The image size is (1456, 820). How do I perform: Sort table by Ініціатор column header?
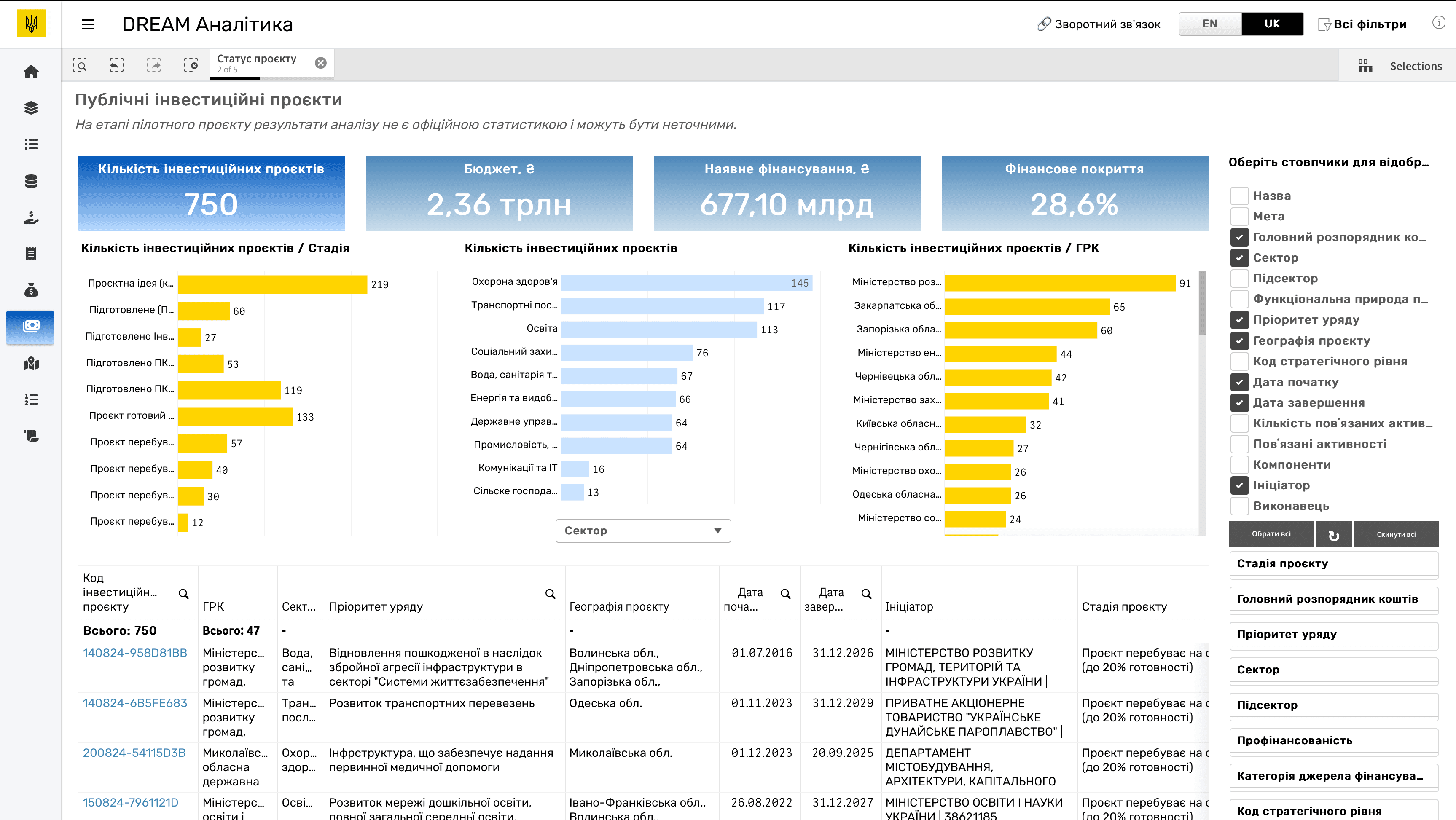click(x=908, y=606)
